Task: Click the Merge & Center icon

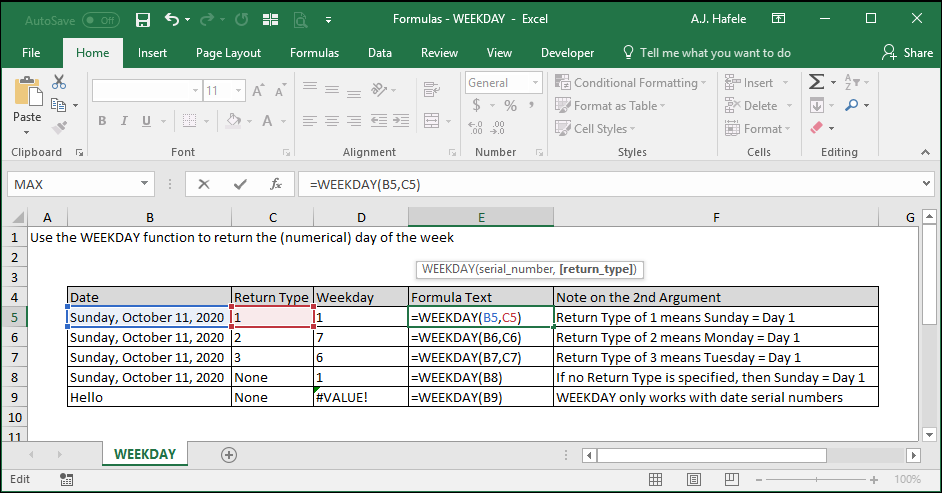Action: [x=431, y=121]
